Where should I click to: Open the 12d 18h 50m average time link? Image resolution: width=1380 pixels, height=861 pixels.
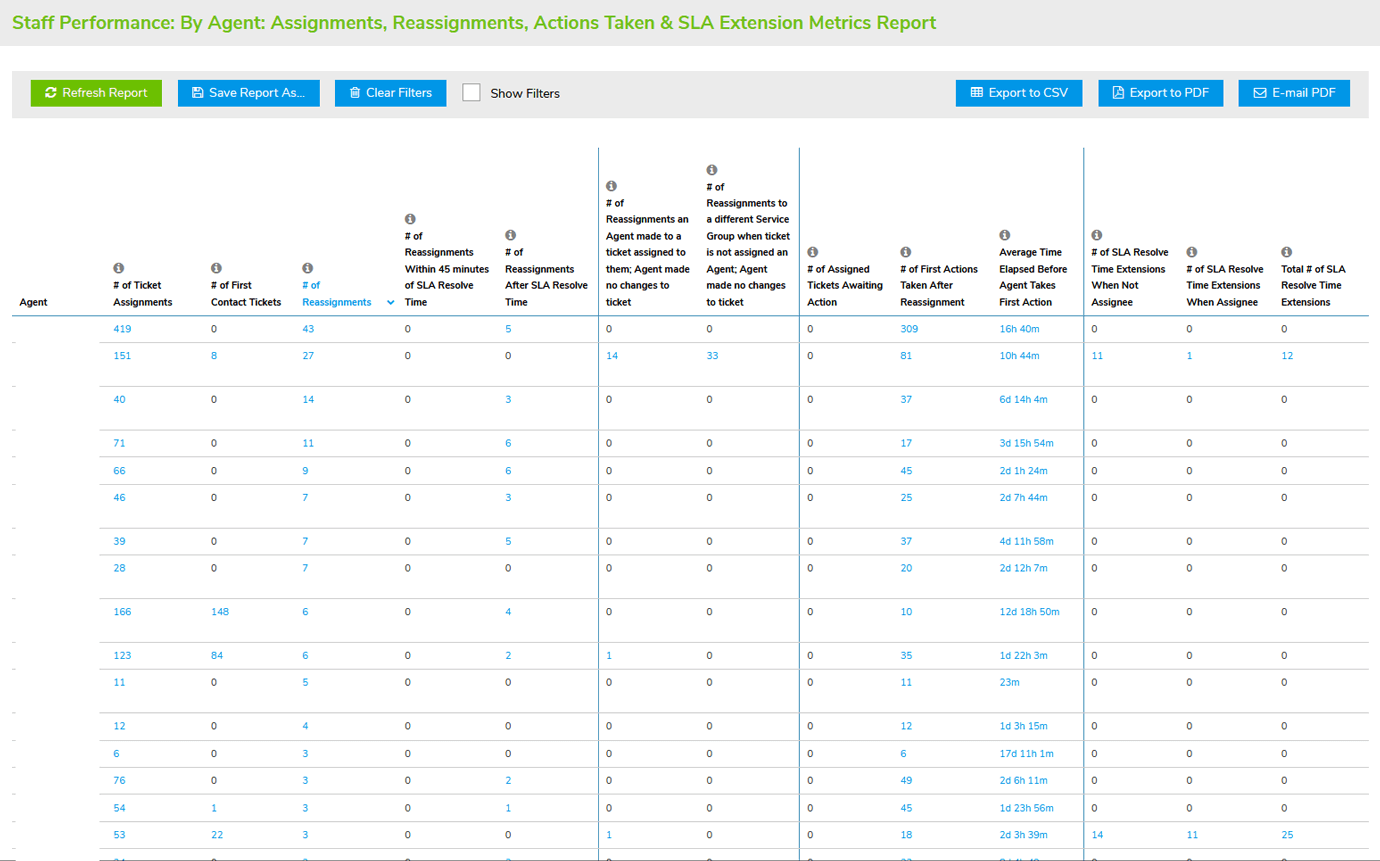(1029, 612)
